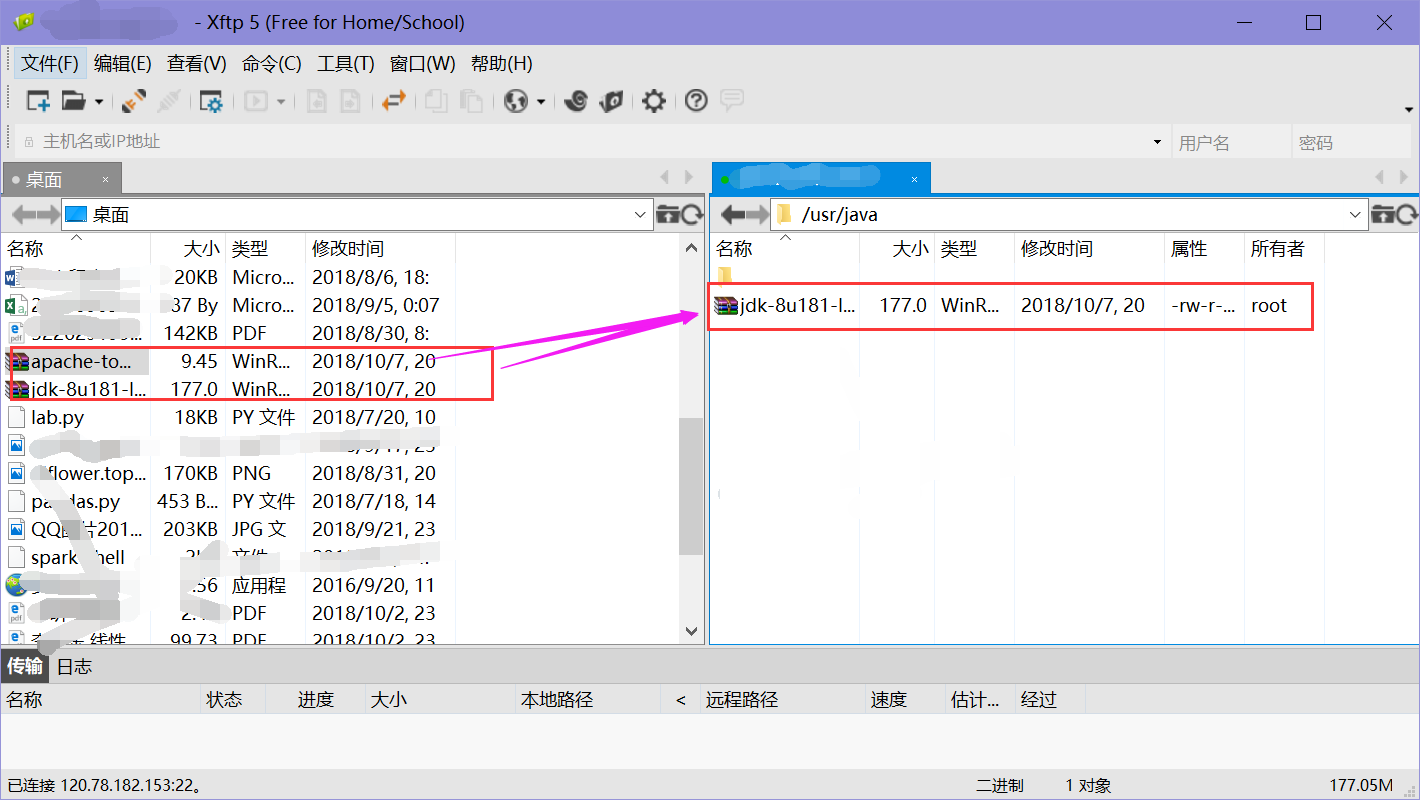Open the sessions folder icon

coord(74,101)
